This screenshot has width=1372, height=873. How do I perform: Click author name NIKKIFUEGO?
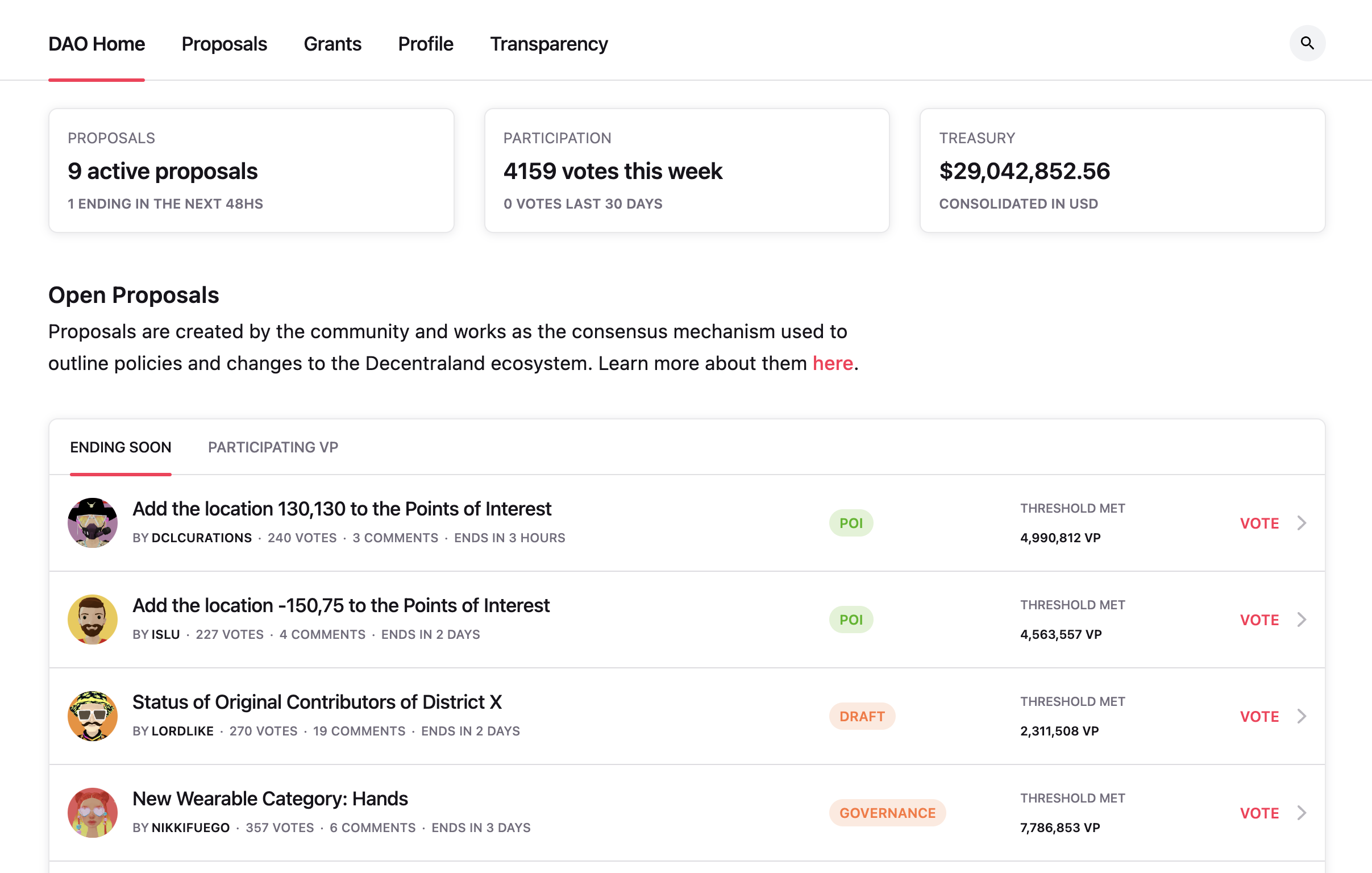point(191,828)
